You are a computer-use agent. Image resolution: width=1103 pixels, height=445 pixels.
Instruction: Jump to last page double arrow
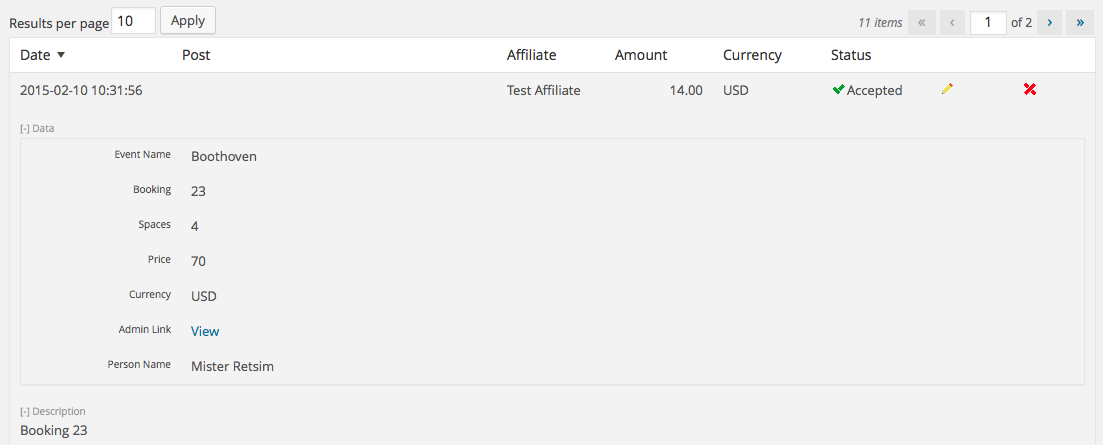(1080, 22)
